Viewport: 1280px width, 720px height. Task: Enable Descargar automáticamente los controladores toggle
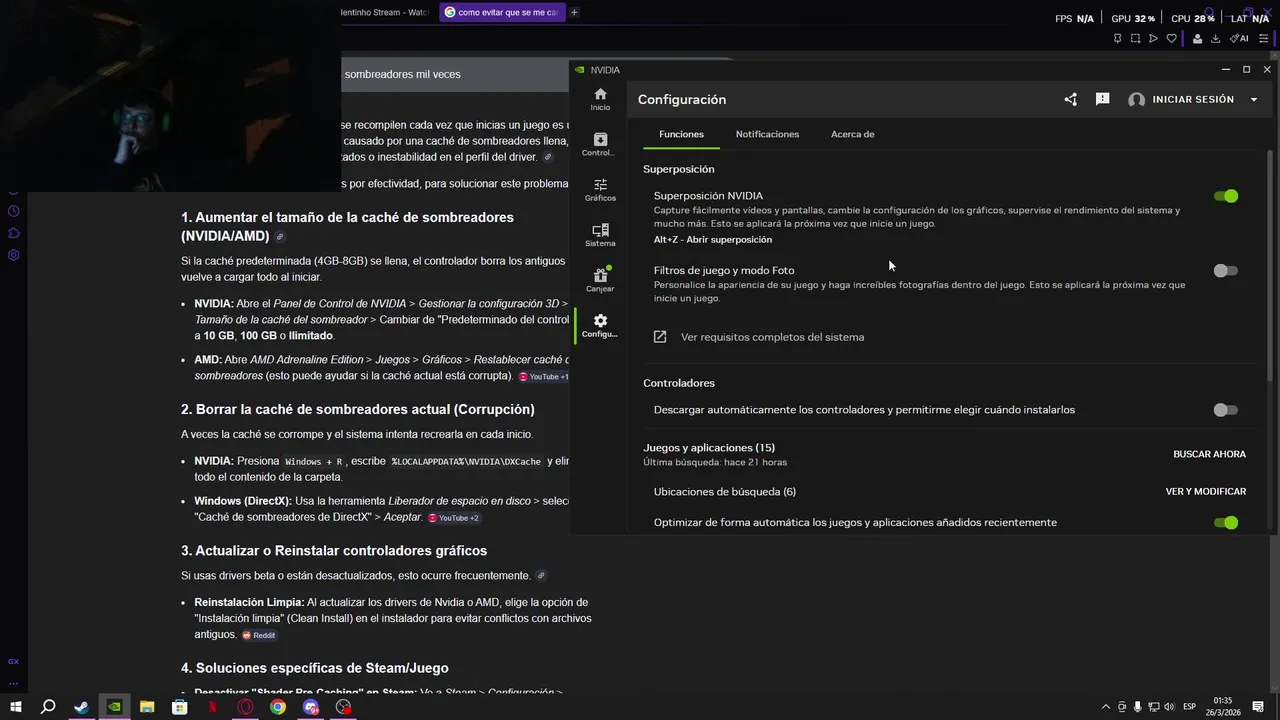point(1225,410)
